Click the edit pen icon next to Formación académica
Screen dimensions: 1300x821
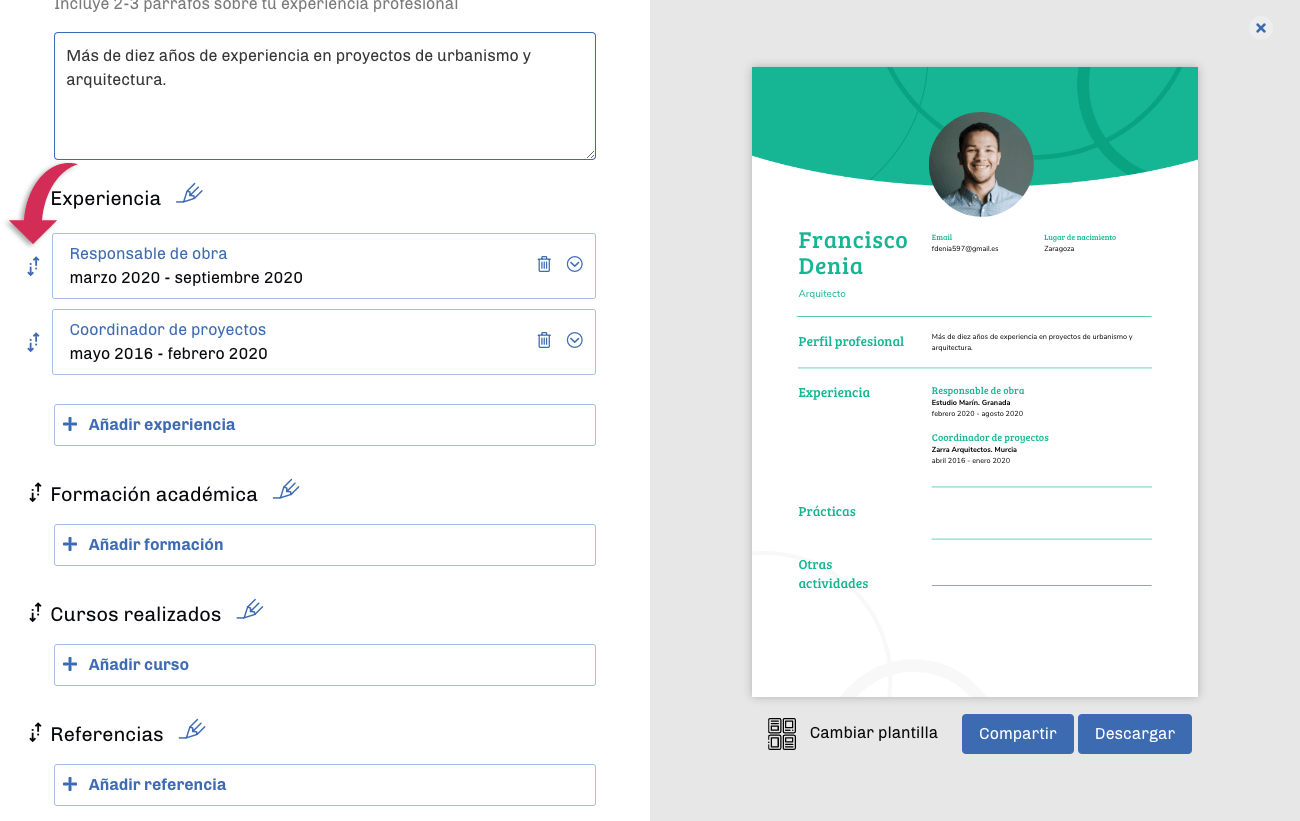[286, 490]
